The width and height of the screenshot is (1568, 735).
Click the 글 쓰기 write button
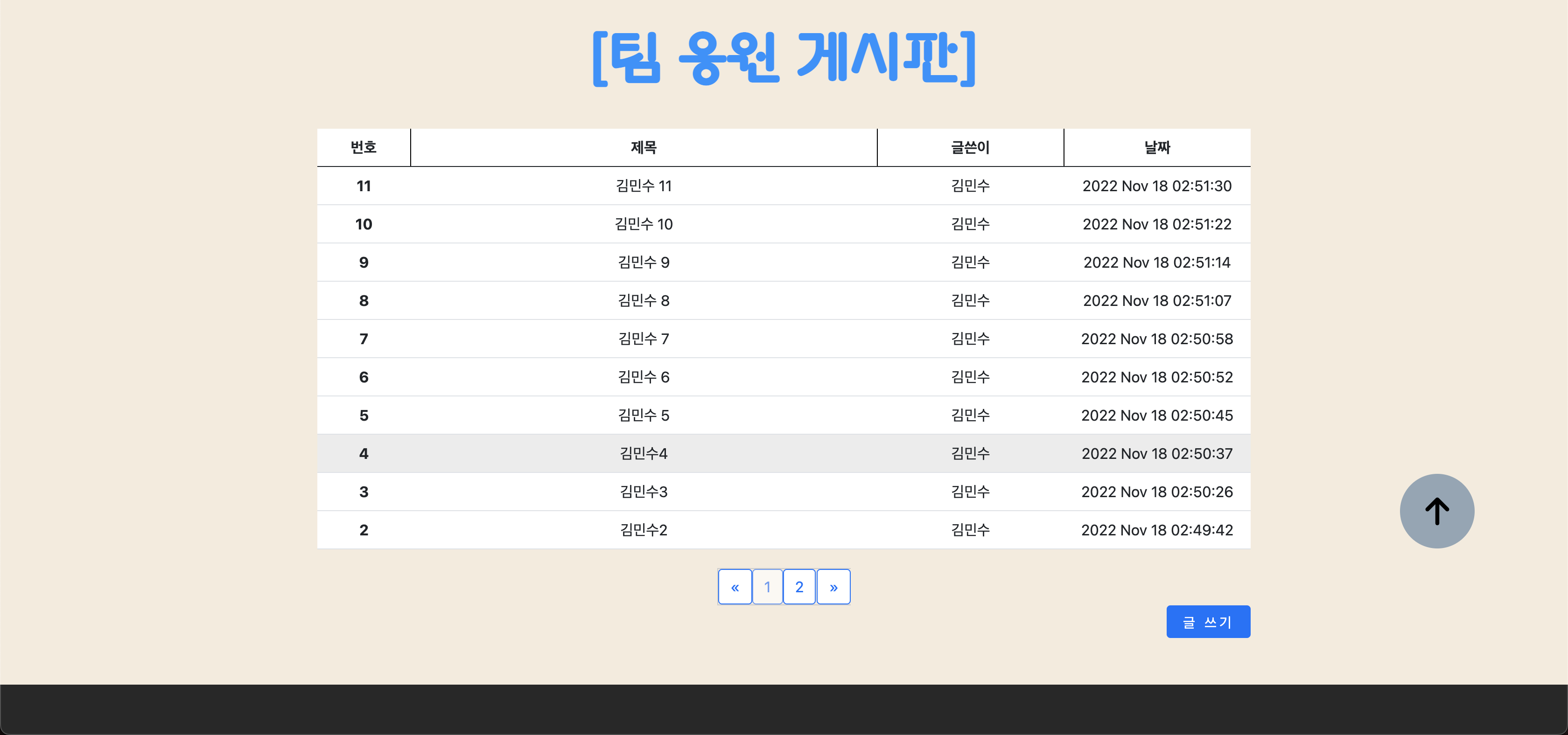pyautogui.click(x=1208, y=622)
